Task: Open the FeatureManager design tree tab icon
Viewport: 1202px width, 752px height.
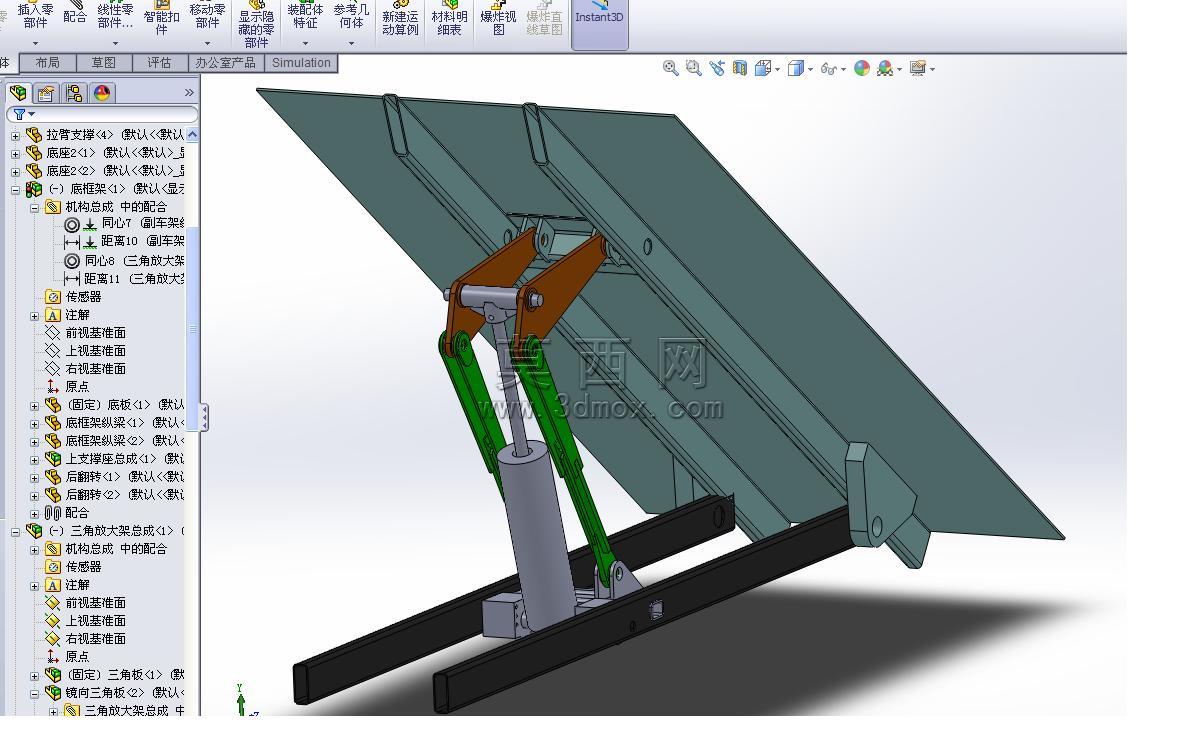Action: [18, 93]
